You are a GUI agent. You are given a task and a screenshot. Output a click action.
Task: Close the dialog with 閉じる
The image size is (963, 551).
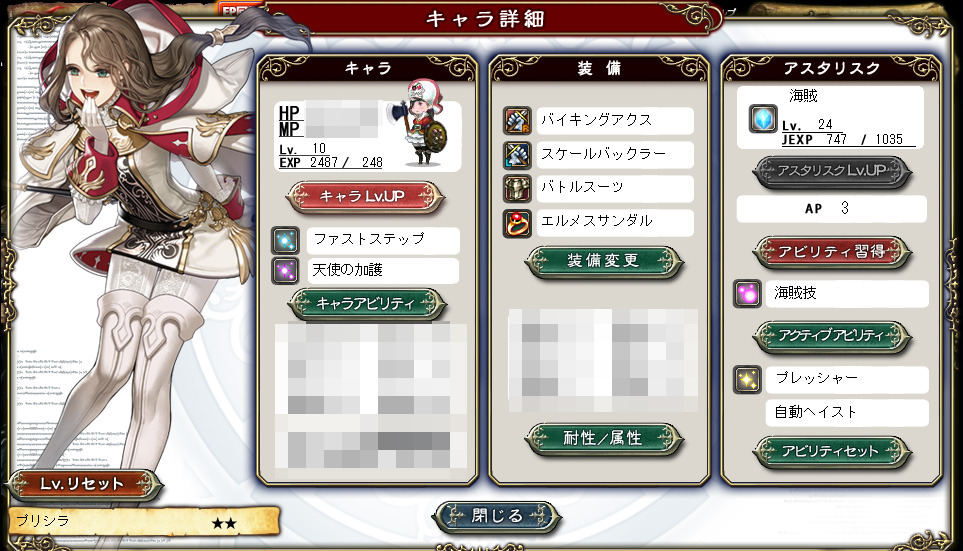pyautogui.click(x=497, y=516)
